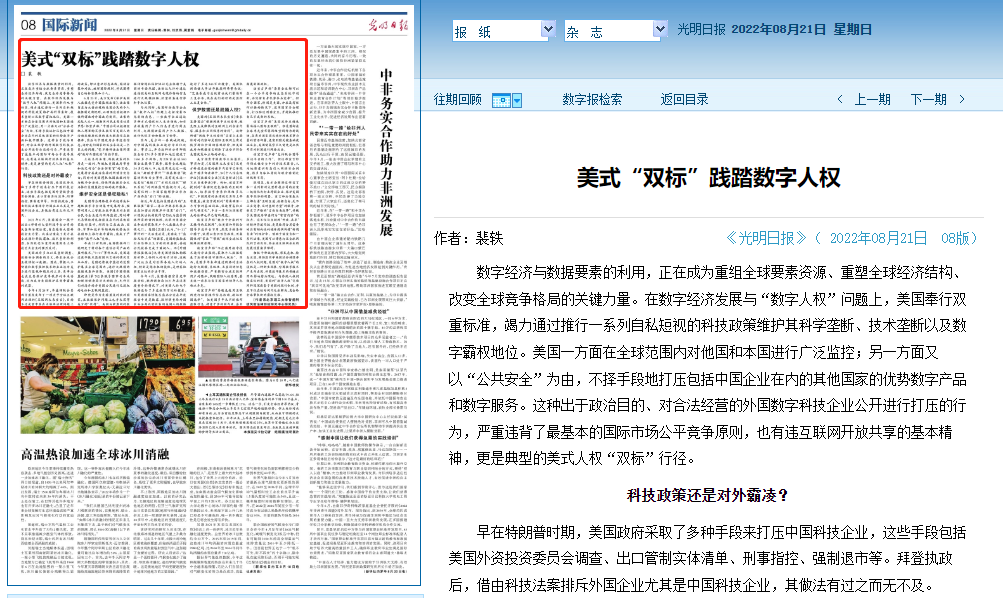The image size is (1003, 598).
Task: Open the calendar icon beside 往期回顾
Action: pos(502,100)
